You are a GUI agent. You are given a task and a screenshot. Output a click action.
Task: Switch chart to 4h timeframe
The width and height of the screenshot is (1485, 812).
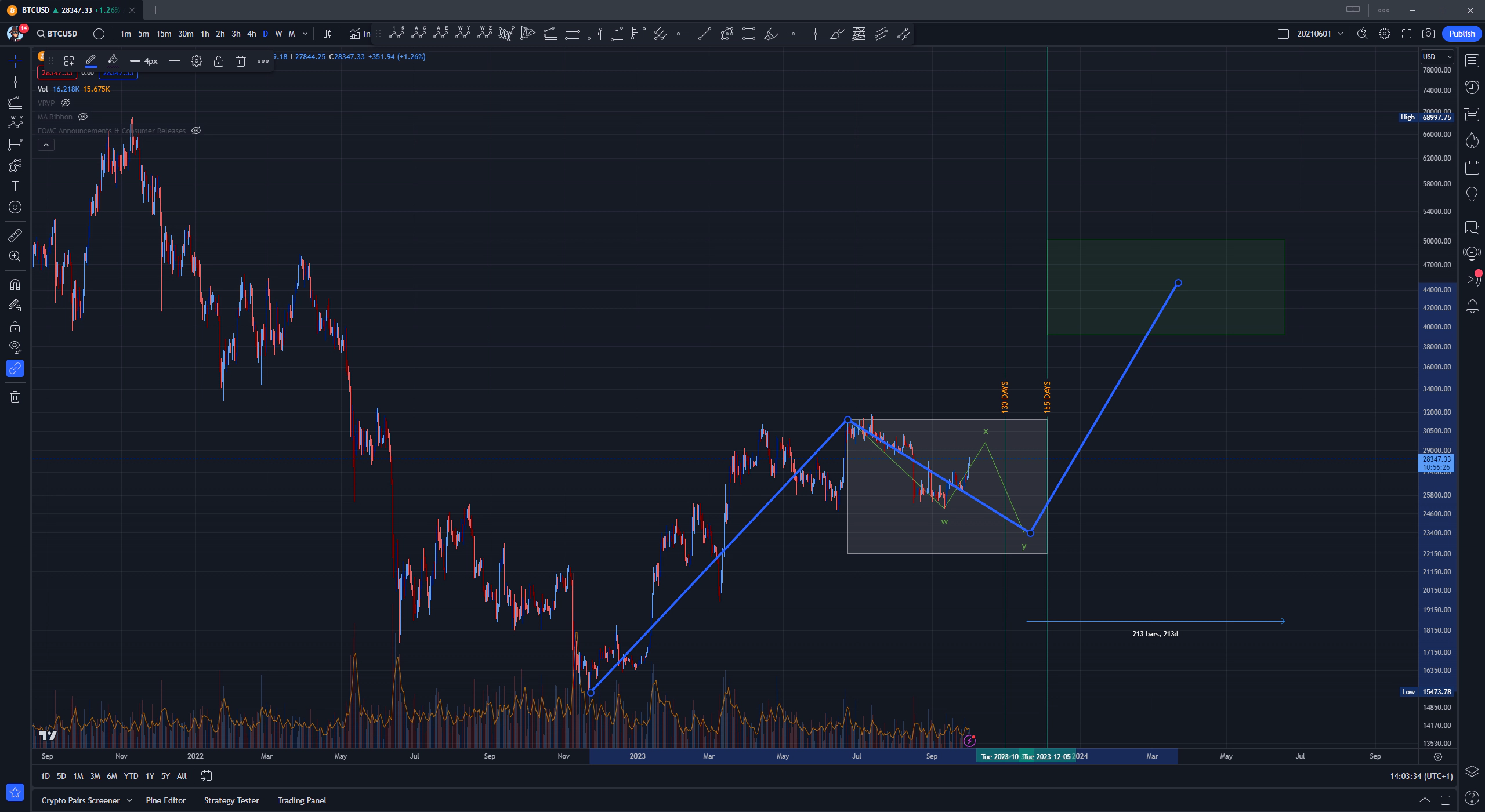[252, 34]
